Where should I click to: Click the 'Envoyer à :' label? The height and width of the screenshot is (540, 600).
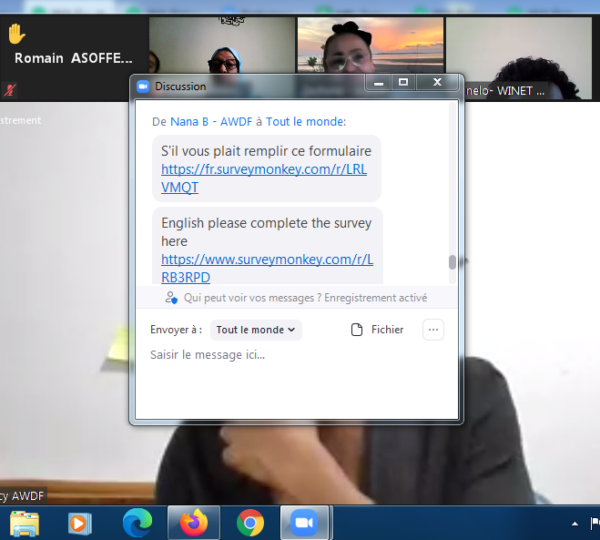(x=176, y=330)
